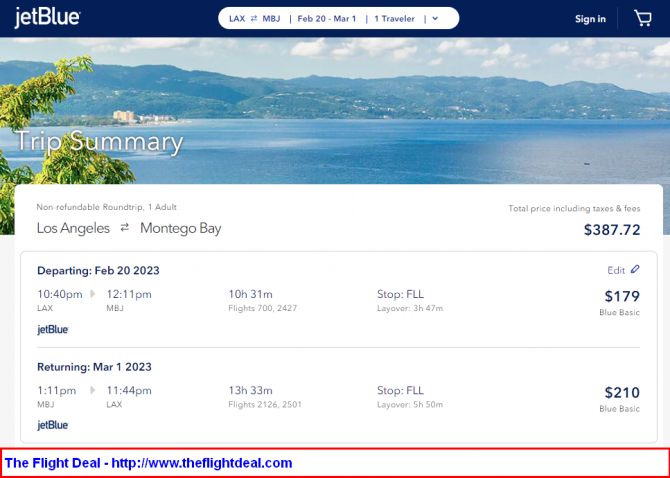Click the 11:44pm return arrival time
670x478 pixels.
pos(129,390)
